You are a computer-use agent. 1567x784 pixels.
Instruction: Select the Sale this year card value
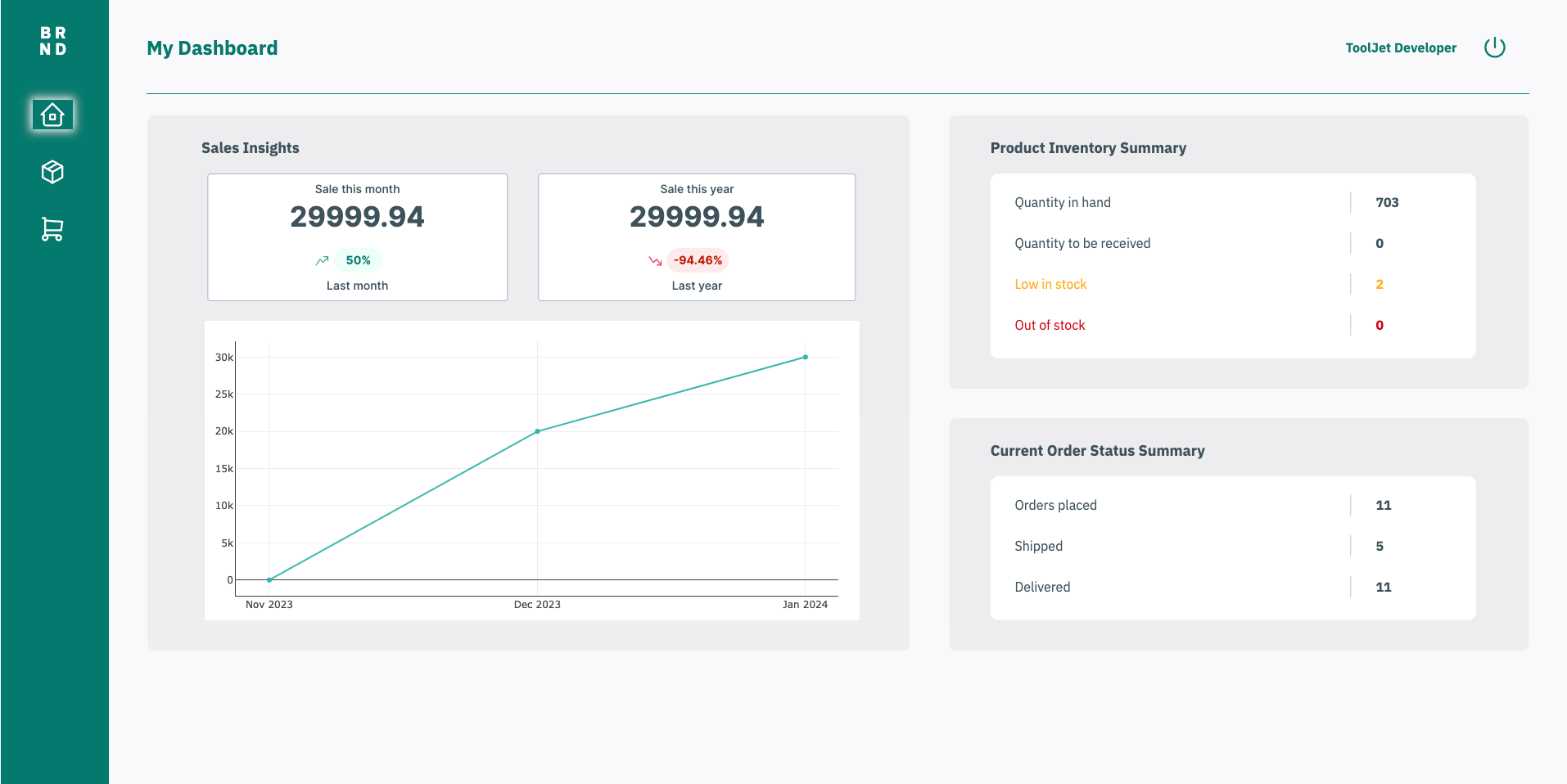(x=696, y=217)
